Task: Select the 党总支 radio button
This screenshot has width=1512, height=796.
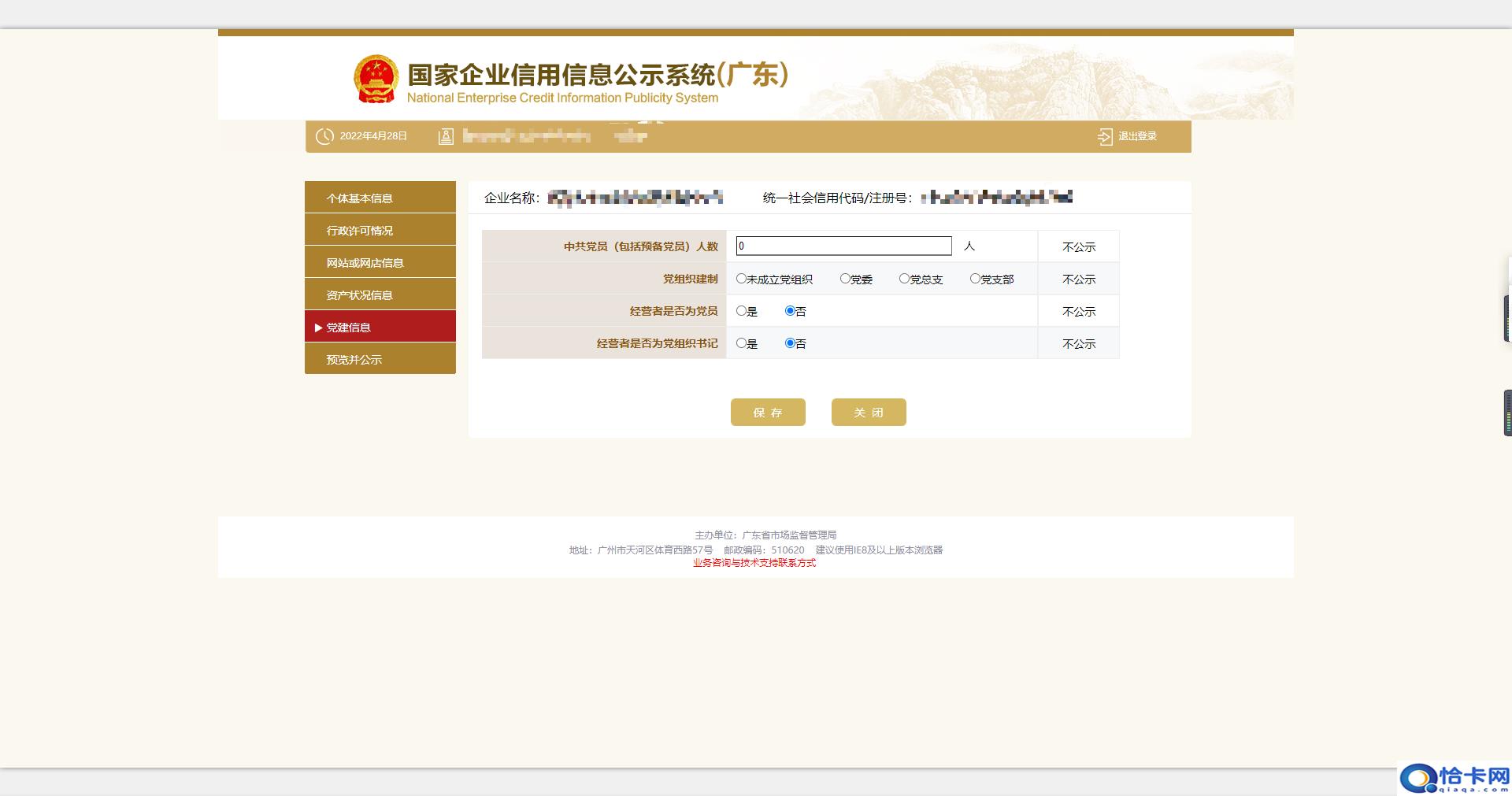Action: 902,279
